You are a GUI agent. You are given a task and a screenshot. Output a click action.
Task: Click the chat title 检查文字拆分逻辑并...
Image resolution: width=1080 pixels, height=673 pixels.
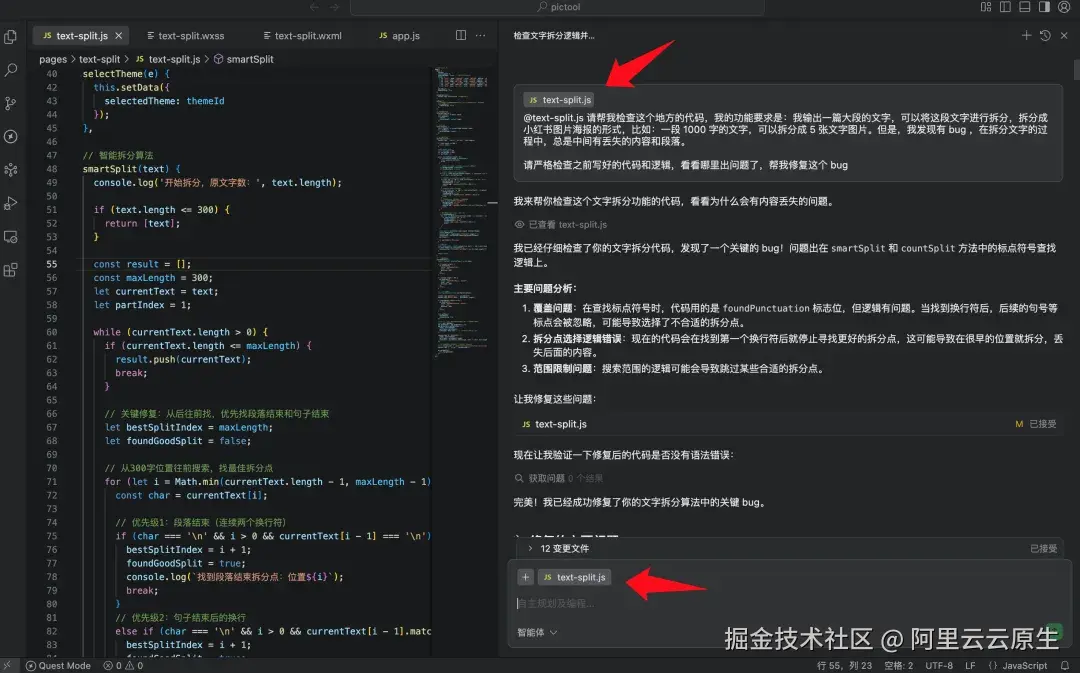click(554, 36)
